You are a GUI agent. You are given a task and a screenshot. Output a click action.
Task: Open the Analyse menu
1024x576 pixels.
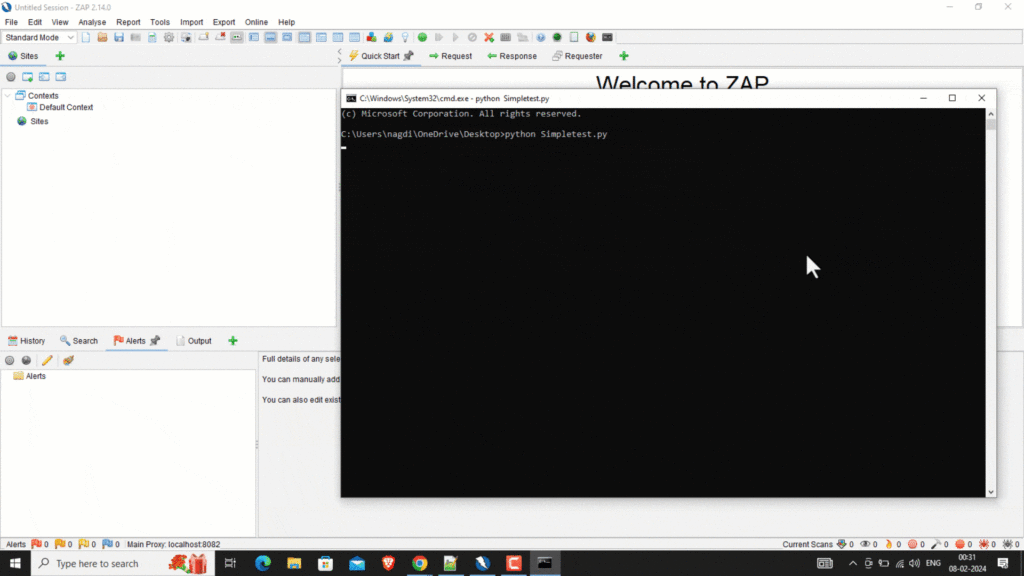click(x=92, y=22)
